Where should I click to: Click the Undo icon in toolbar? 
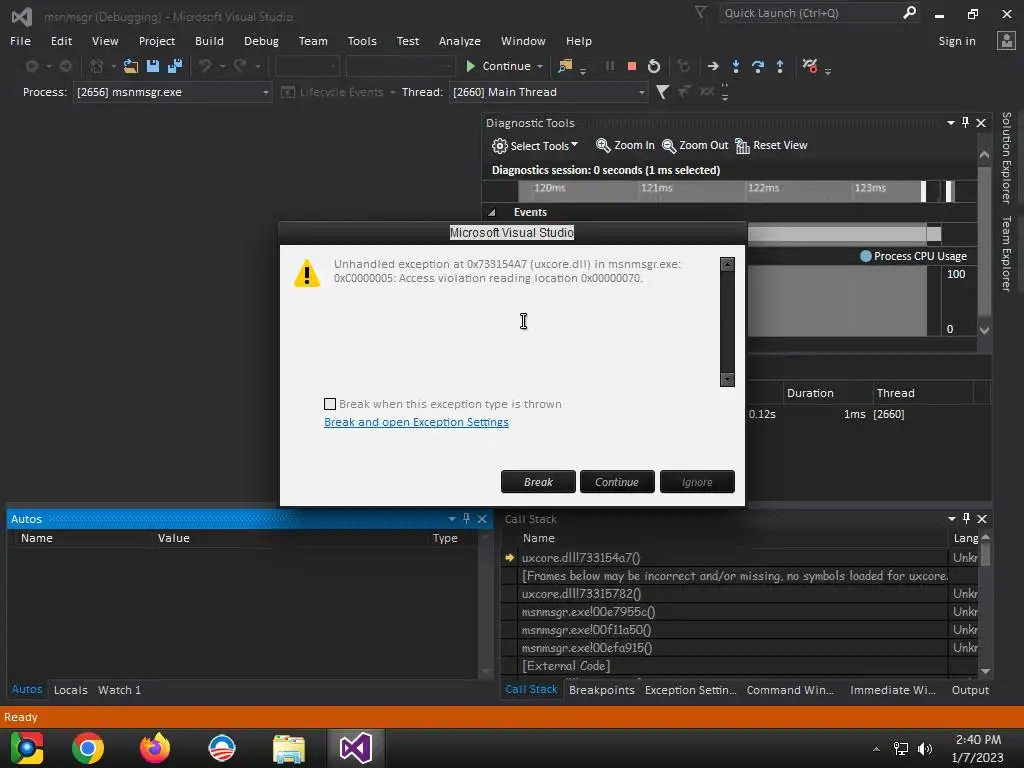click(x=205, y=66)
